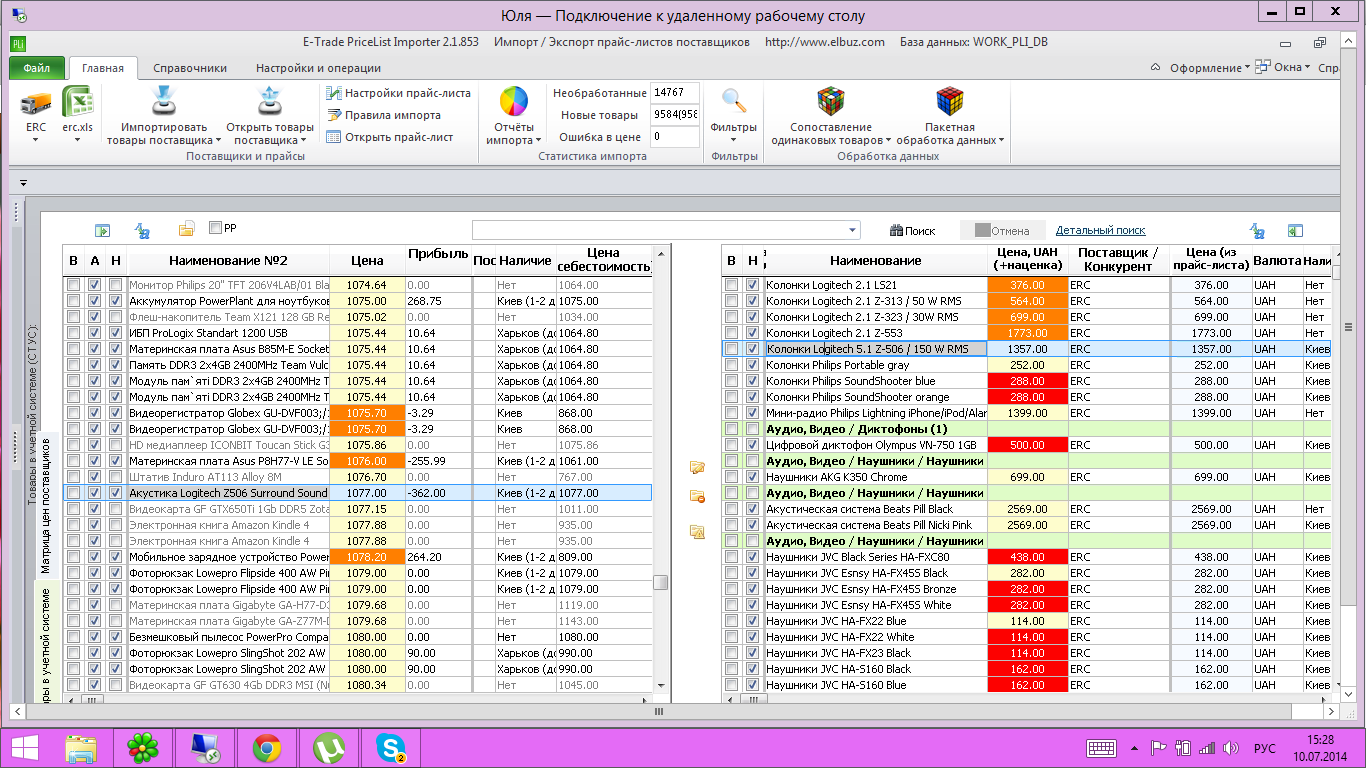The image size is (1366, 768).
Task: Untick the Н checkbox for Цифровой диктофон Olympus row
Action: 752,445
